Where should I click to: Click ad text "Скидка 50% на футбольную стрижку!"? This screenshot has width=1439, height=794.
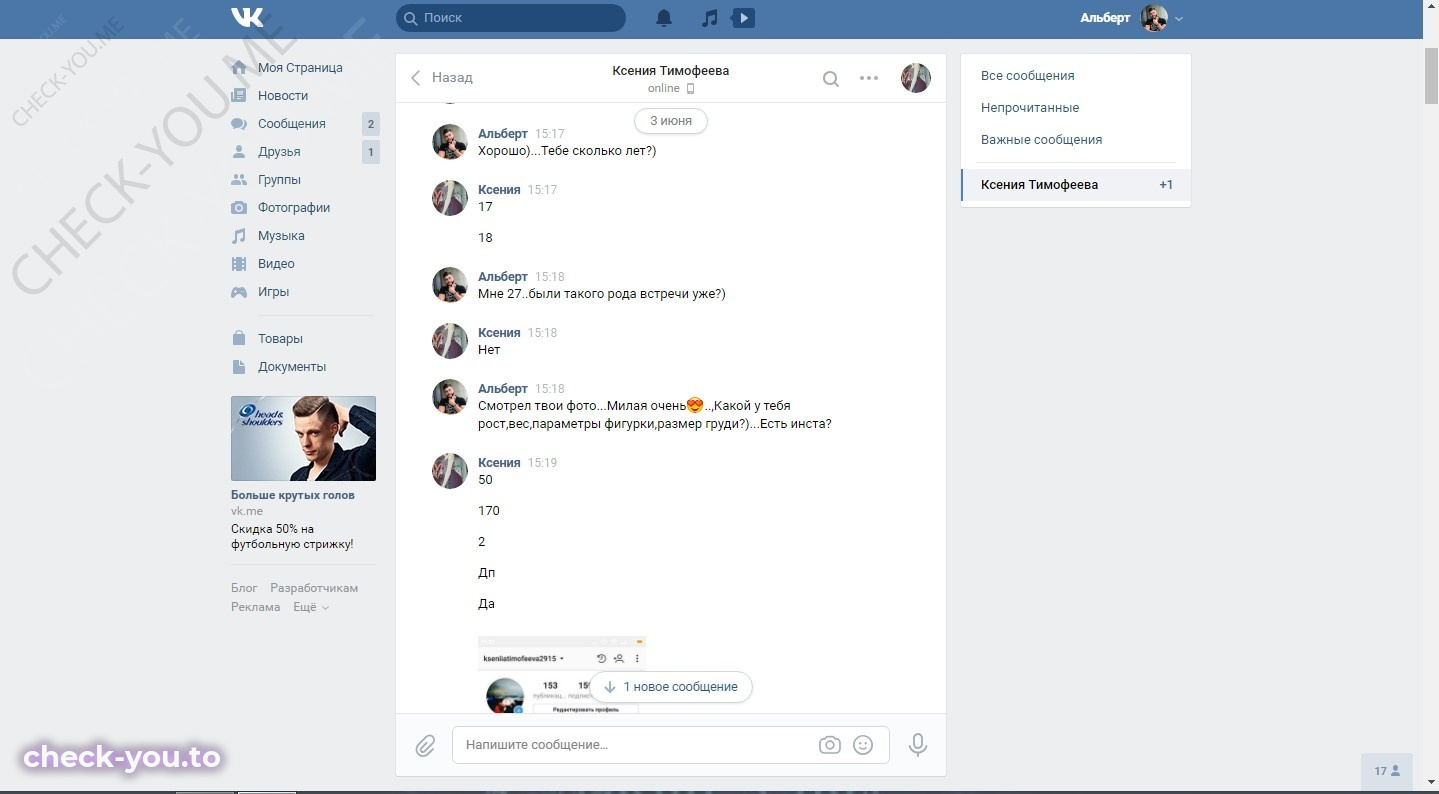click(x=292, y=537)
